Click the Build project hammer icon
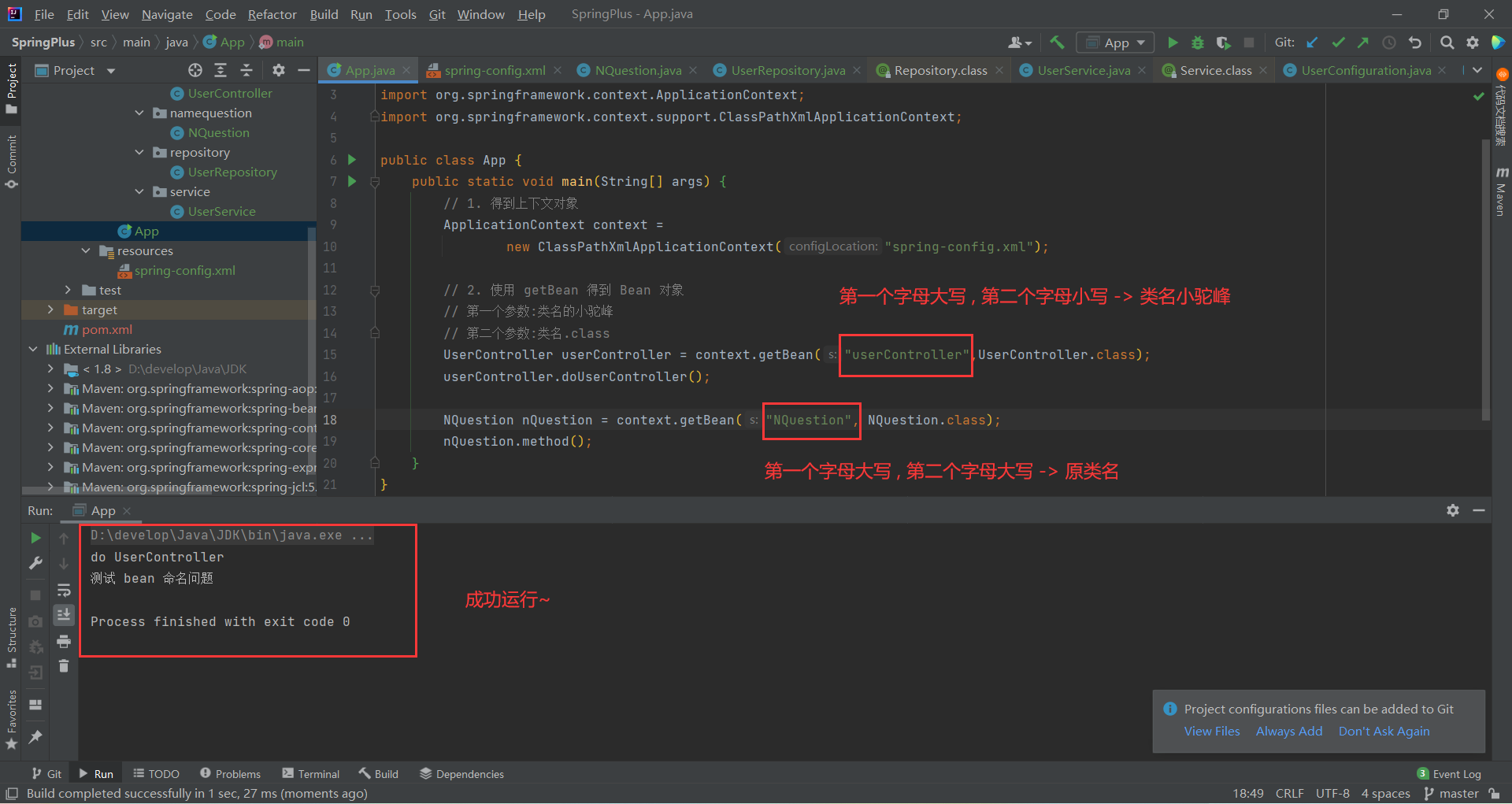Image resolution: width=1512 pixels, height=804 pixels. (1057, 43)
